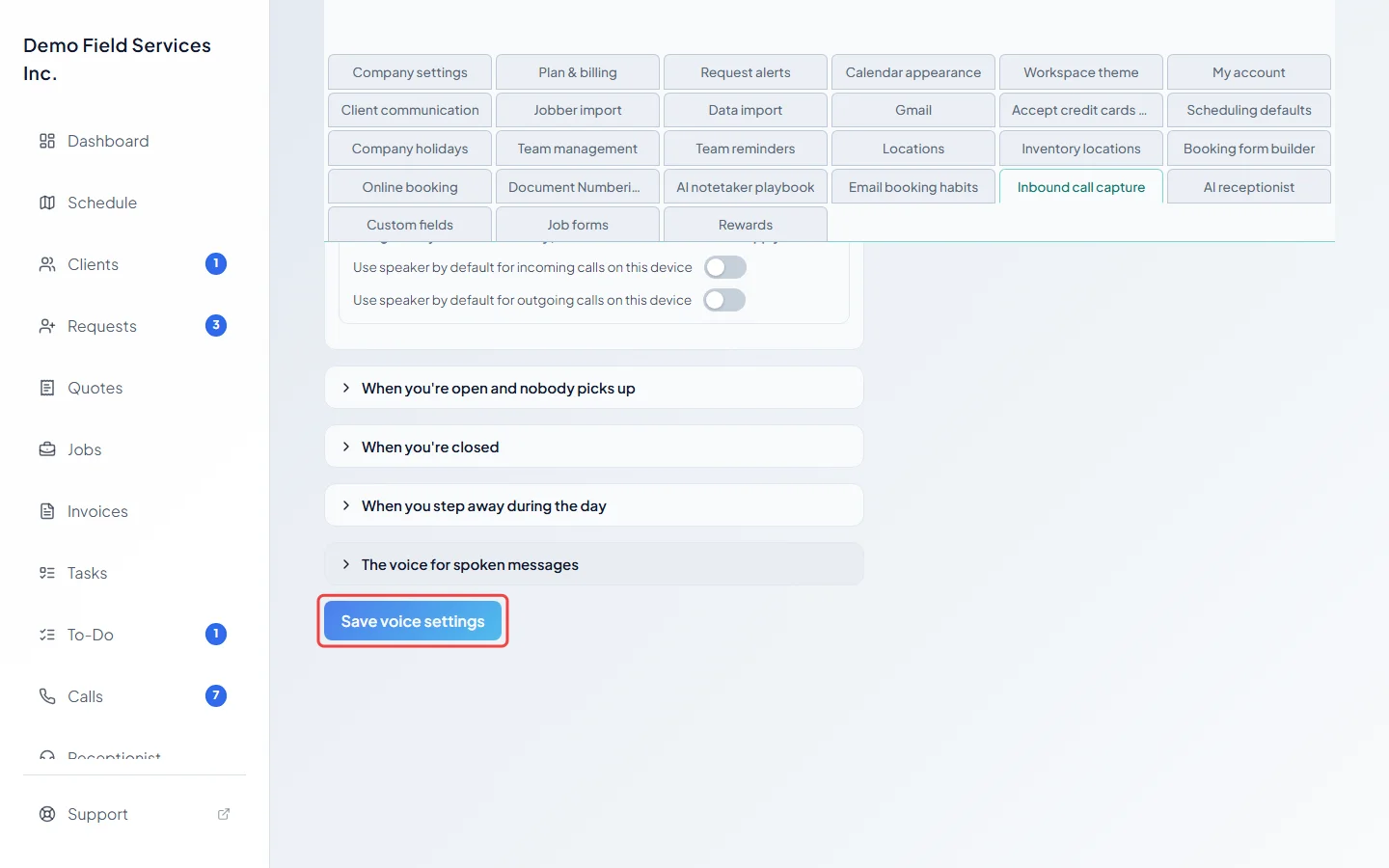Switch to the AI receptionist tab
This screenshot has width=1389, height=868.
(x=1249, y=187)
